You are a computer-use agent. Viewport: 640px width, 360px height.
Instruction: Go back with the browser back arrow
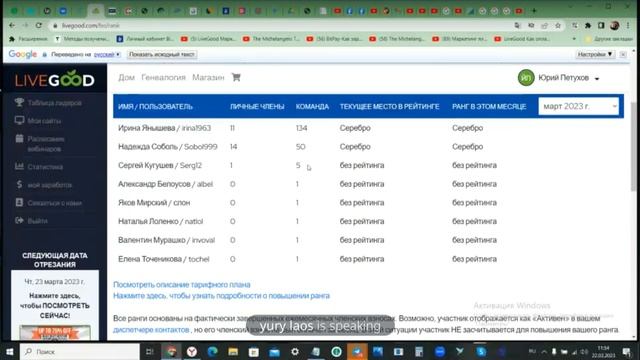point(12,25)
